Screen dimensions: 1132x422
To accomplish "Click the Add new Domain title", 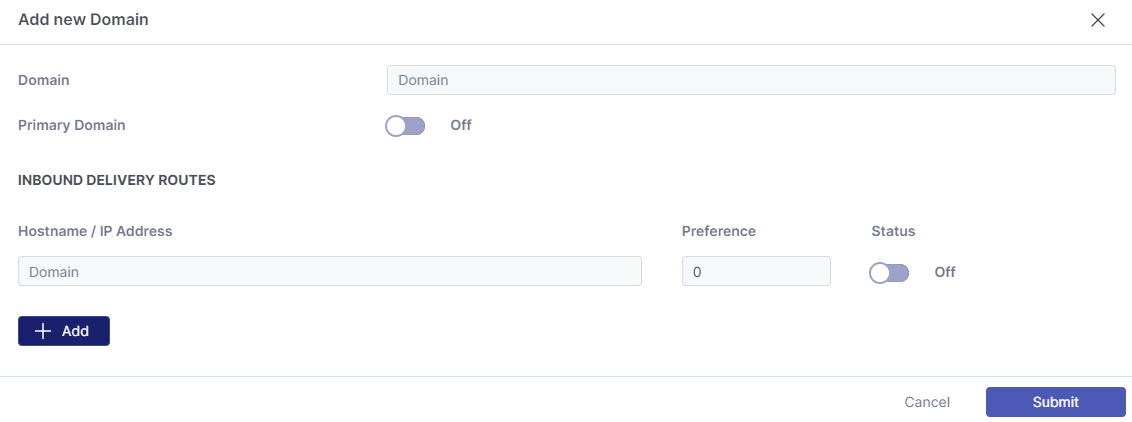I will click(x=84, y=20).
